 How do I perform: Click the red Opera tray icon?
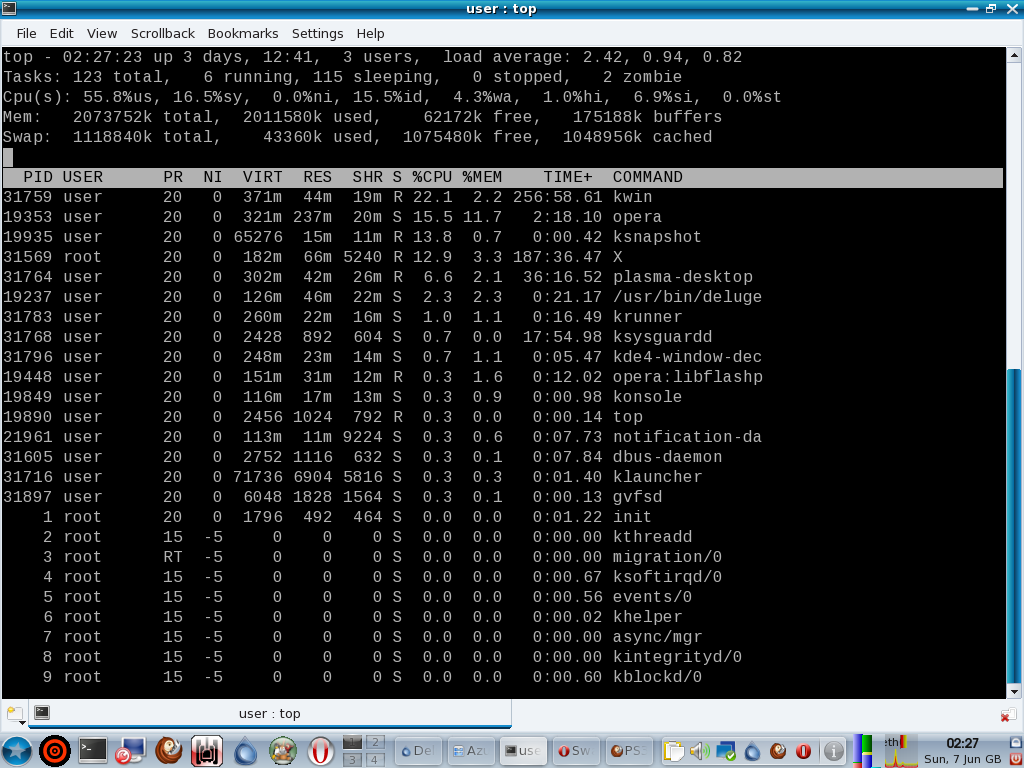pyautogui.click(x=803, y=751)
